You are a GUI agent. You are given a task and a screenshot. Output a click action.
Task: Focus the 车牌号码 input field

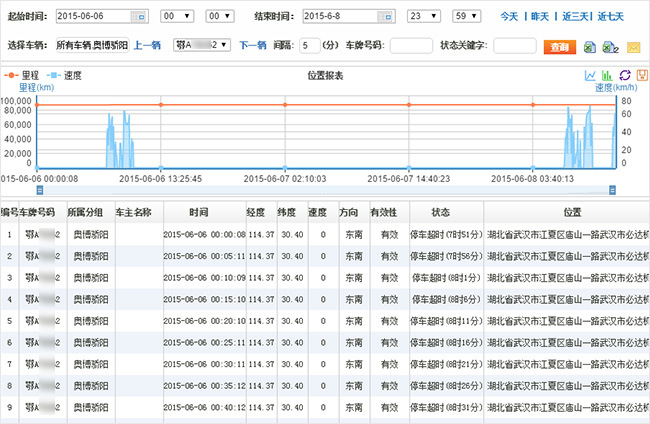point(411,45)
